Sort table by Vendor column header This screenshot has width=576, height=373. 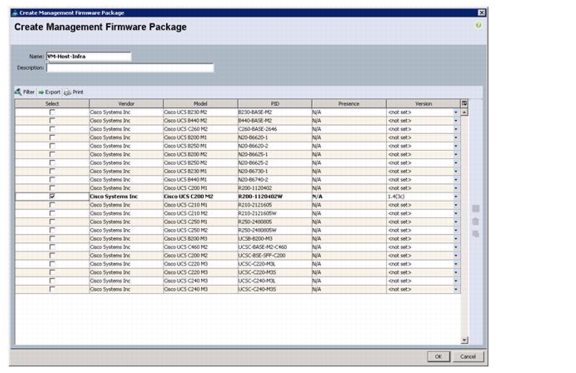(x=126, y=104)
